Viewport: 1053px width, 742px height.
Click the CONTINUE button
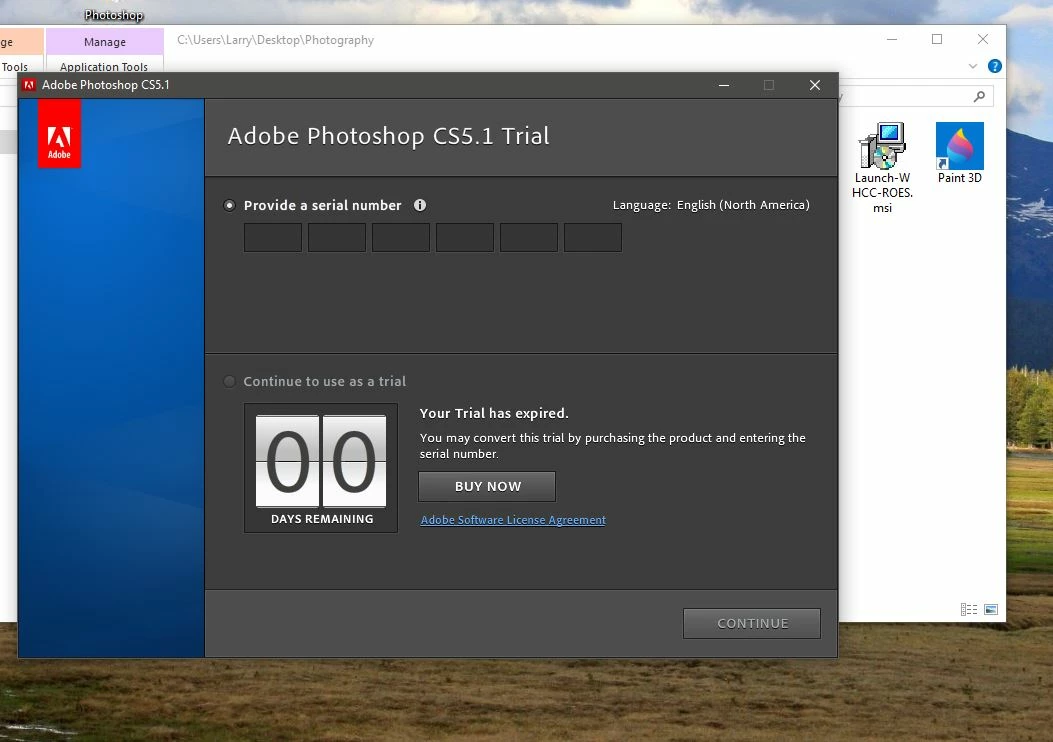pyautogui.click(x=751, y=623)
